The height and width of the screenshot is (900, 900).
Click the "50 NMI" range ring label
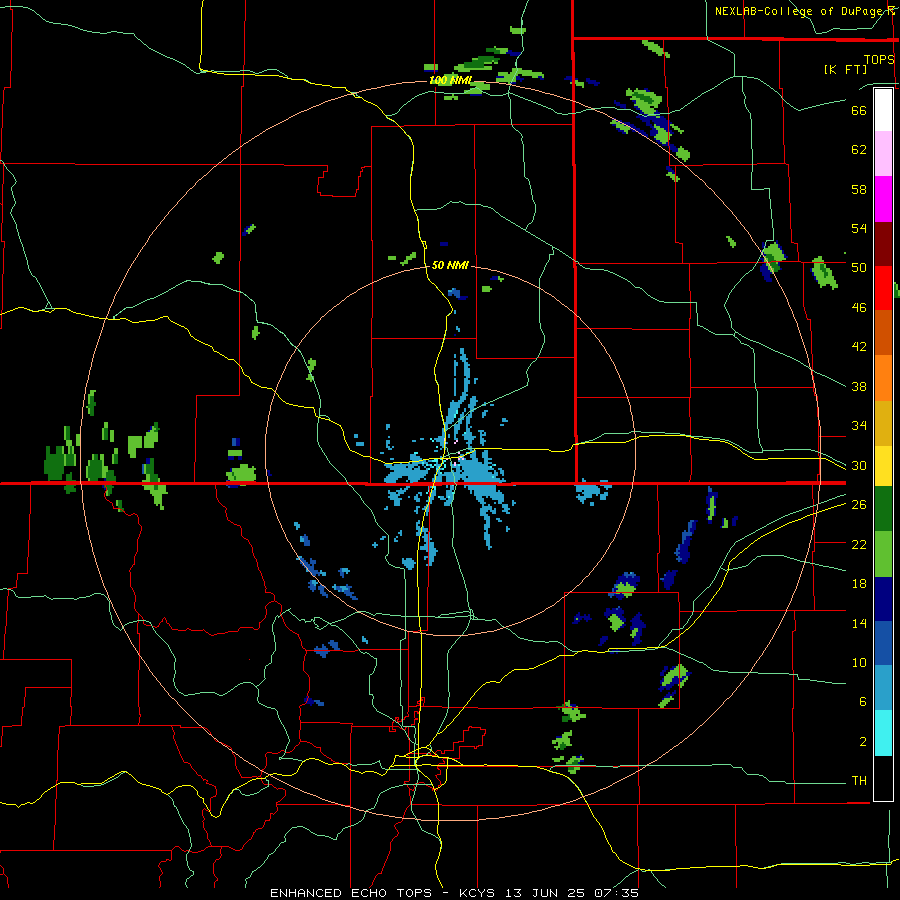[x=450, y=265]
